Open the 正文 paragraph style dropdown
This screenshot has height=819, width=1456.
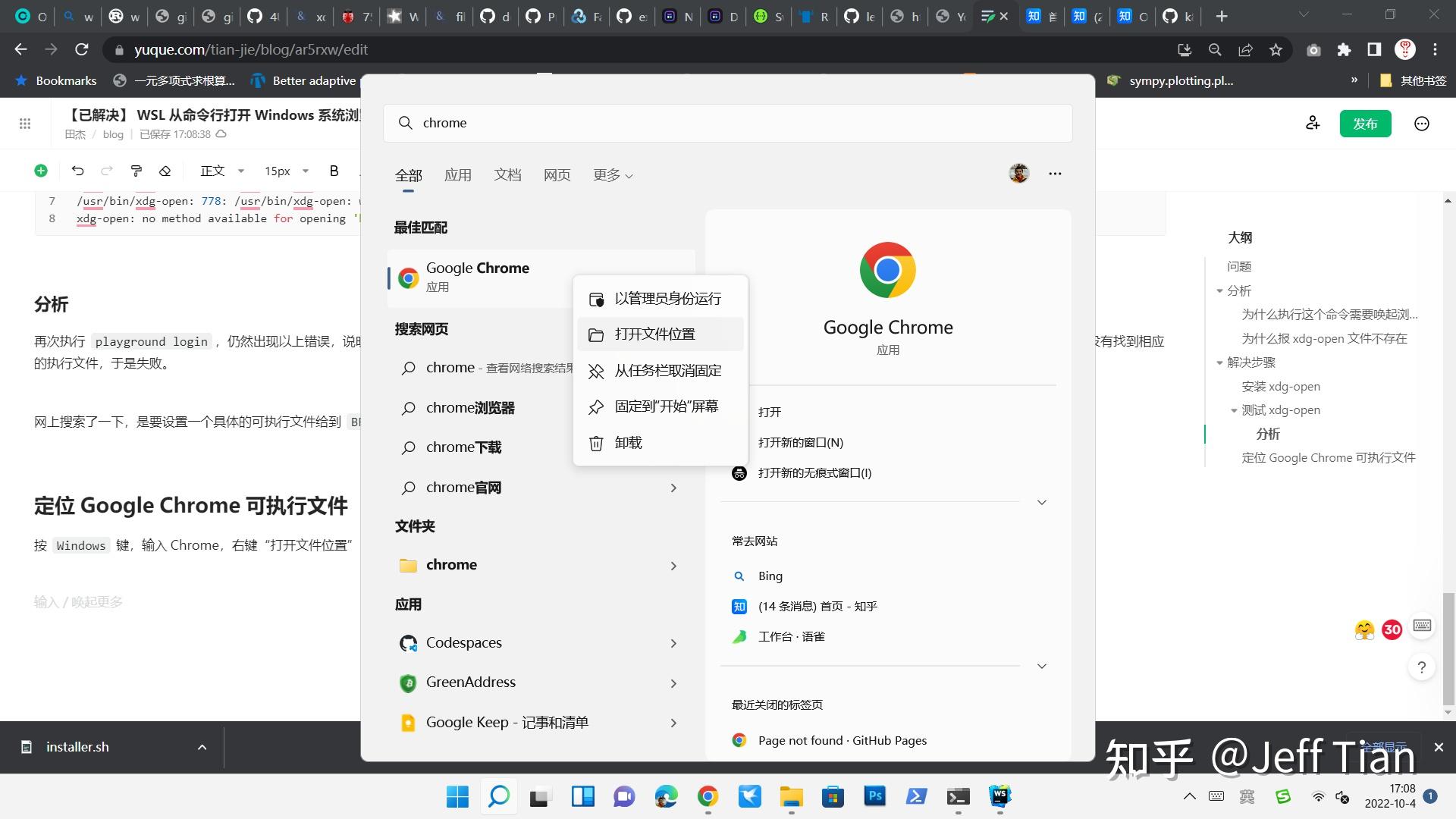point(221,171)
